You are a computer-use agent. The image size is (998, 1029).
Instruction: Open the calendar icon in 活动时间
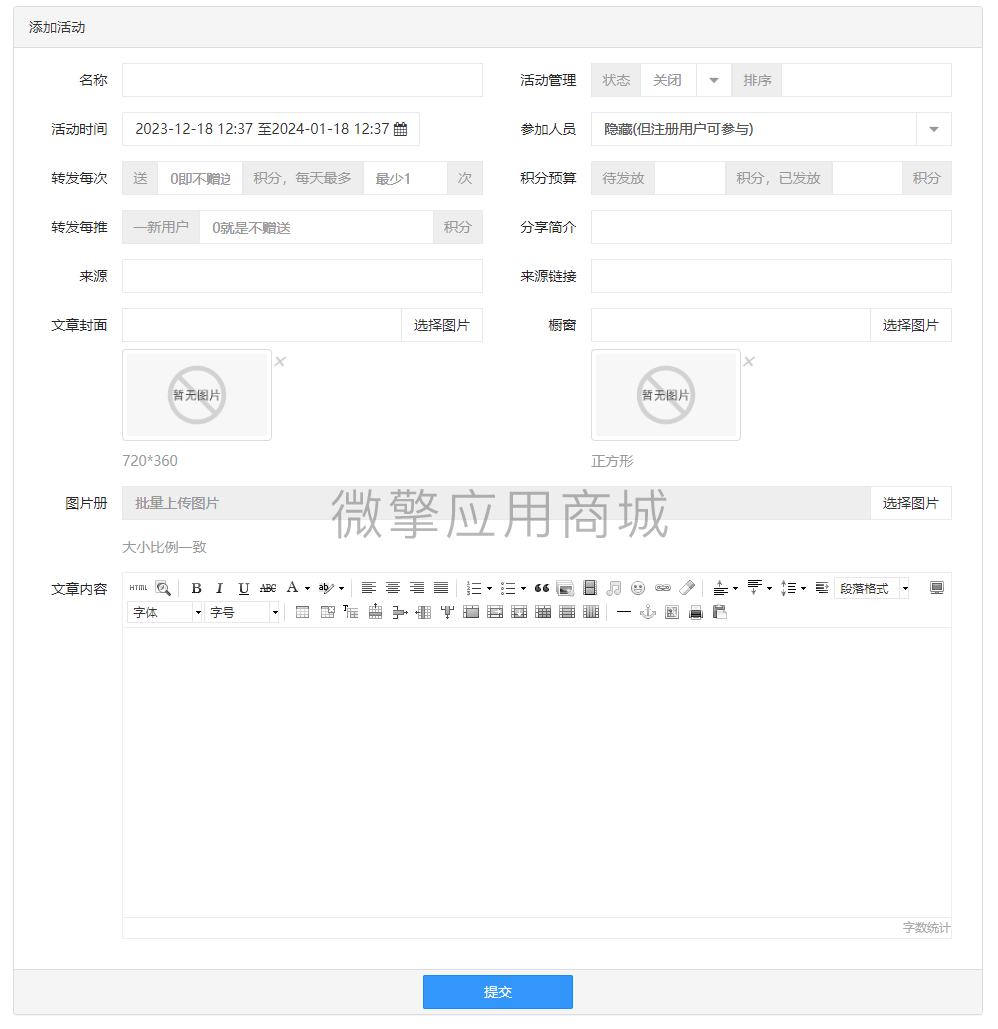(x=400, y=129)
